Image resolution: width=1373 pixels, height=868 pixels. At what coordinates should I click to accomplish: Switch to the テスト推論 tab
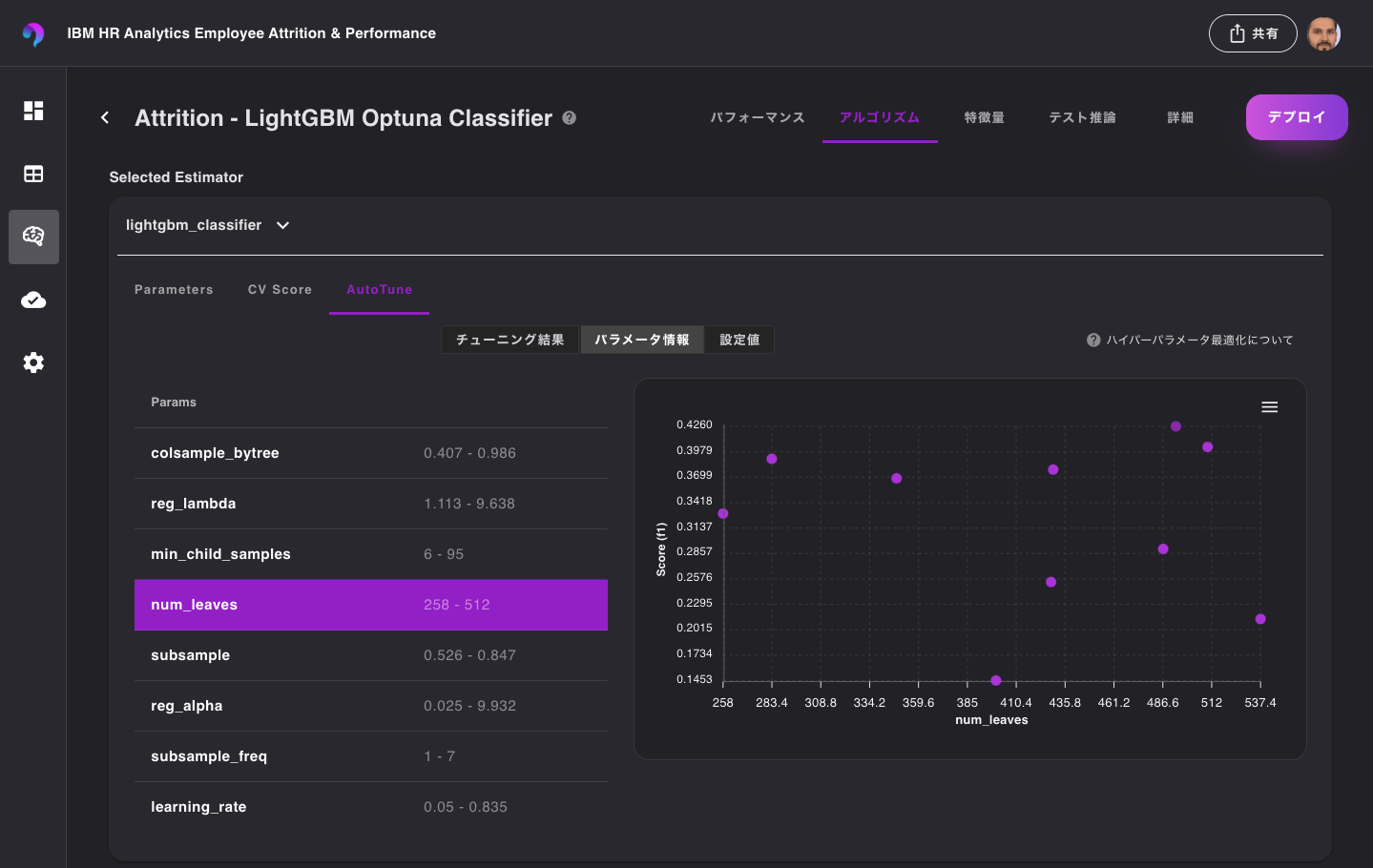click(1083, 117)
